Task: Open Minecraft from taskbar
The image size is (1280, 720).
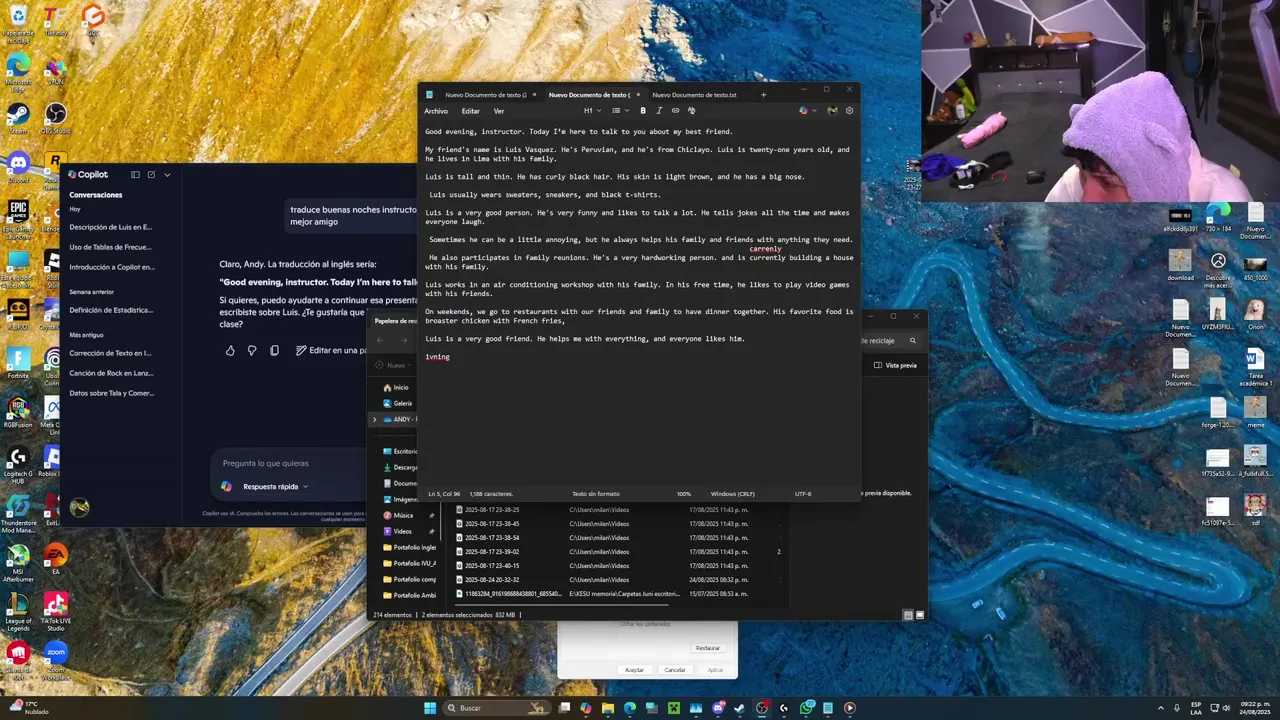Action: click(x=674, y=708)
